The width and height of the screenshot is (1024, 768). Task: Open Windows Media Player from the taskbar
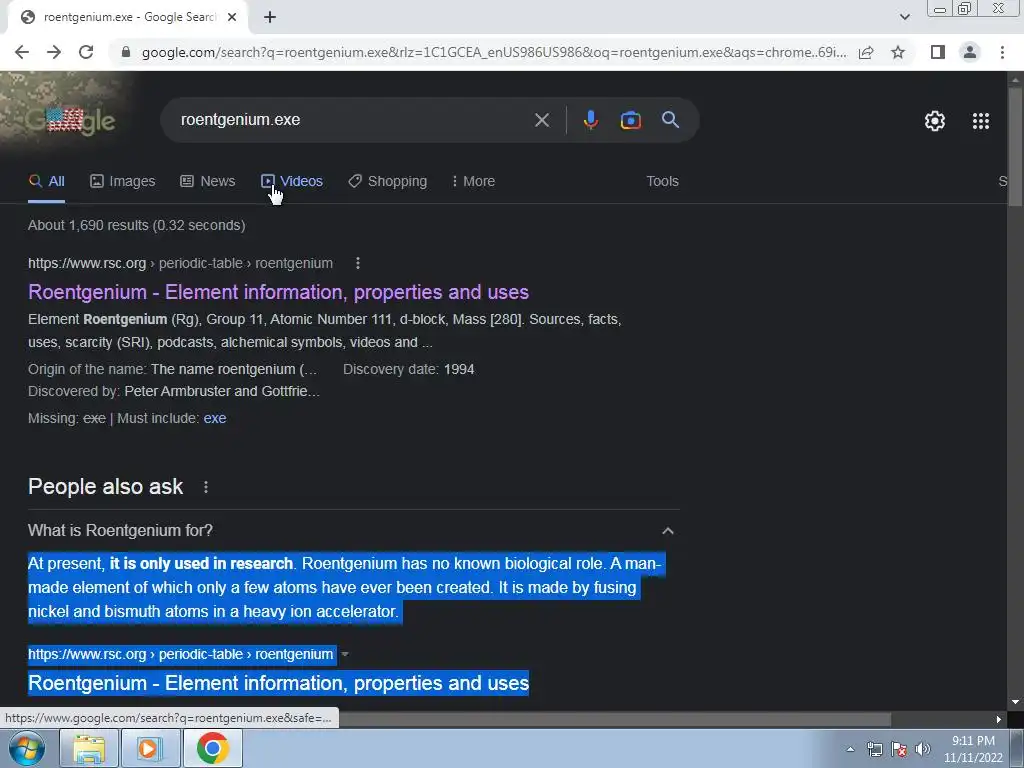tap(149, 748)
